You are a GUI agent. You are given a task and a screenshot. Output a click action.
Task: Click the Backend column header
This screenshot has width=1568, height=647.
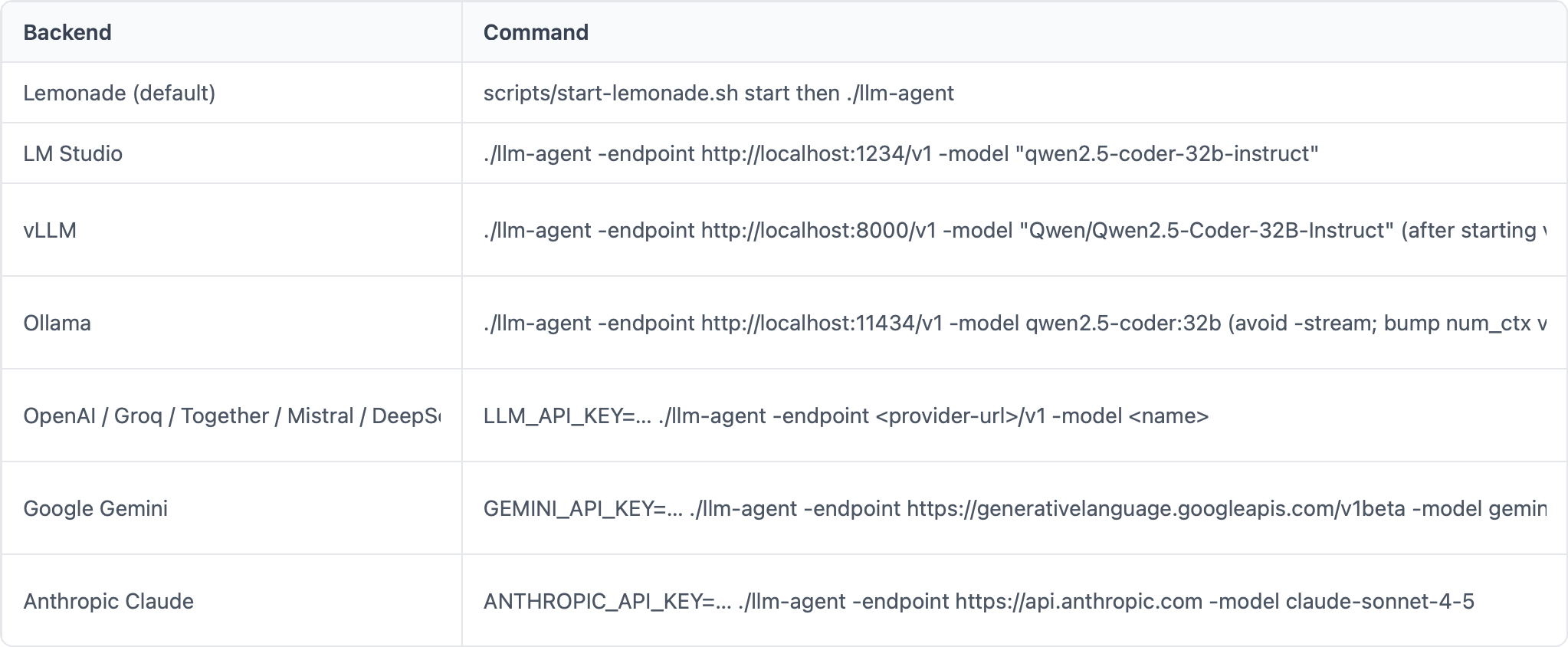tap(67, 32)
